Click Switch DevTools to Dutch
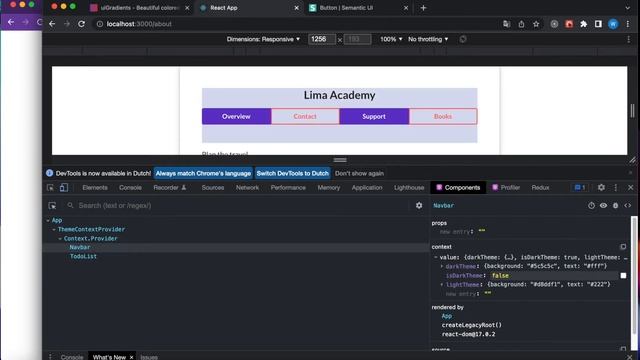The height and width of the screenshot is (360, 640). pyautogui.click(x=293, y=173)
